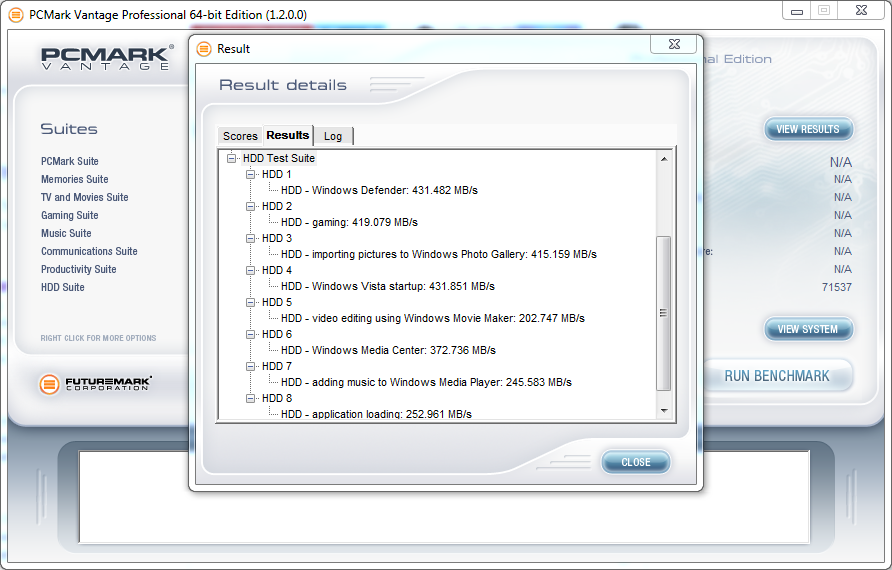Select 'Windows Media Center: 372.736 MB/s' row

click(389, 350)
